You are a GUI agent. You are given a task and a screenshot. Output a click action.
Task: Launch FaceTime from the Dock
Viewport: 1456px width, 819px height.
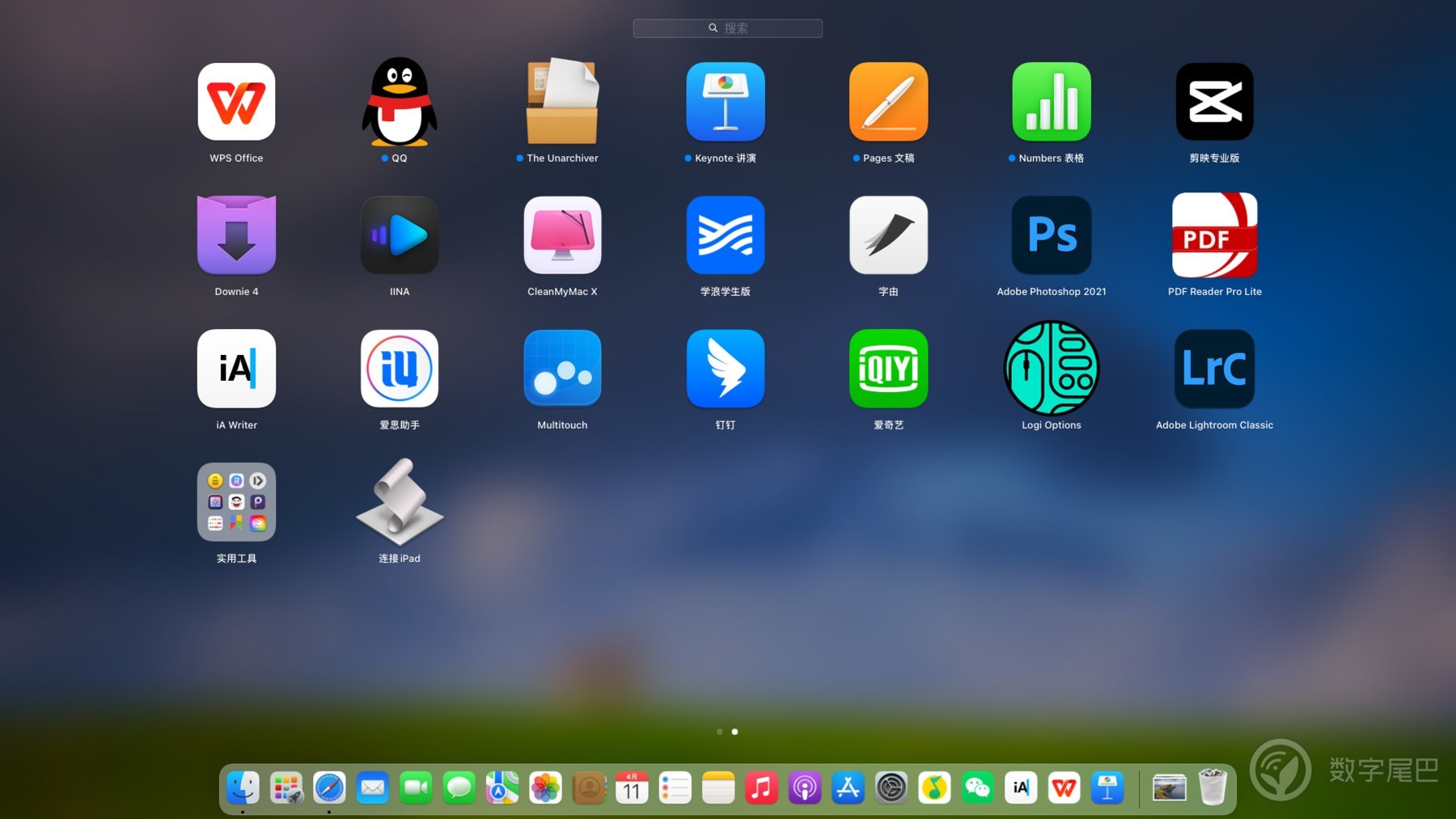pos(416,787)
